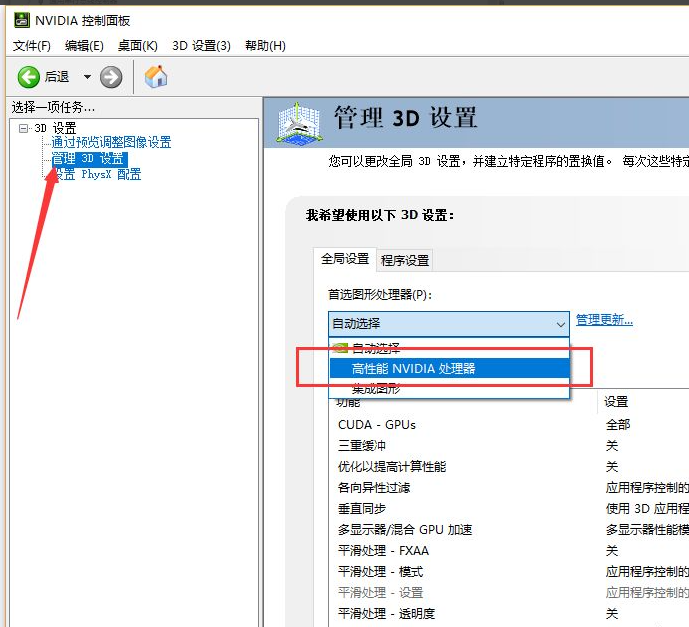
Task: Open the 3D 设置(3) menu
Action: 201,46
